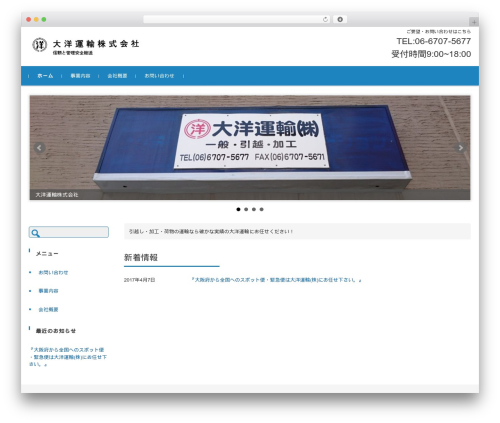500x423 pixels.
Task: Click the signboard slider image
Action: point(250,148)
